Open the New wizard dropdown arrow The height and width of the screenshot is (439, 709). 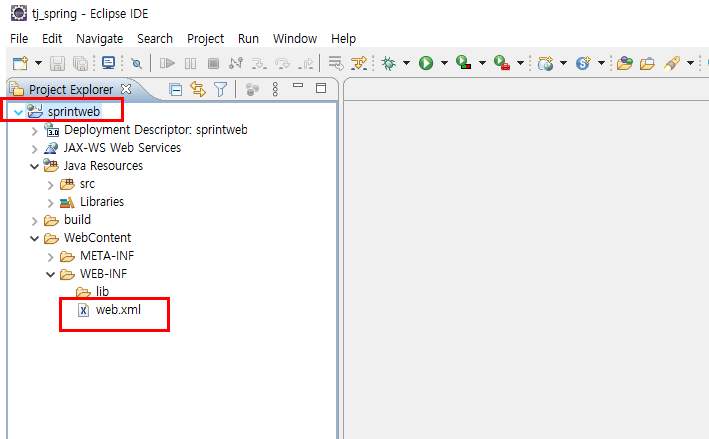pos(38,63)
